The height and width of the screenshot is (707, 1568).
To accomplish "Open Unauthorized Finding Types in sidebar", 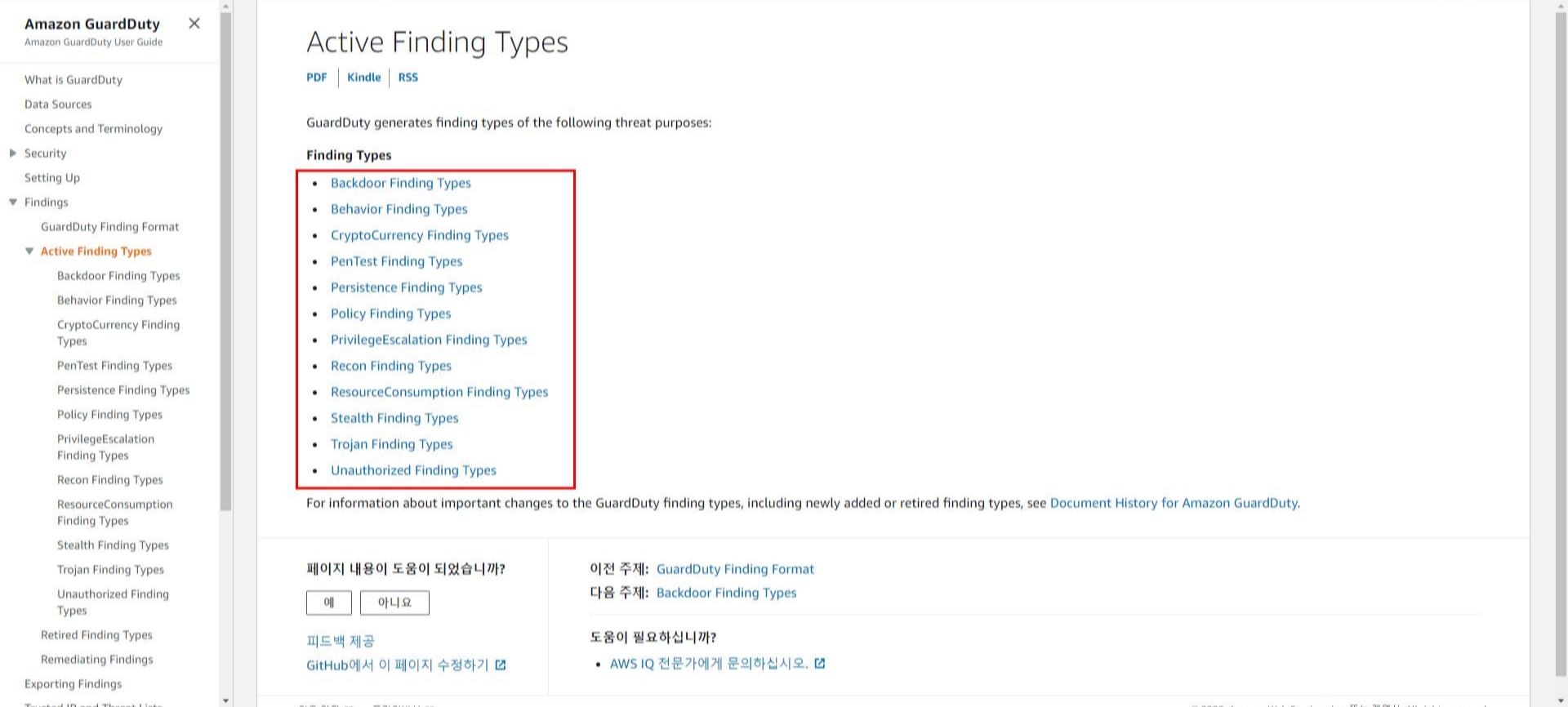I will pos(113,602).
